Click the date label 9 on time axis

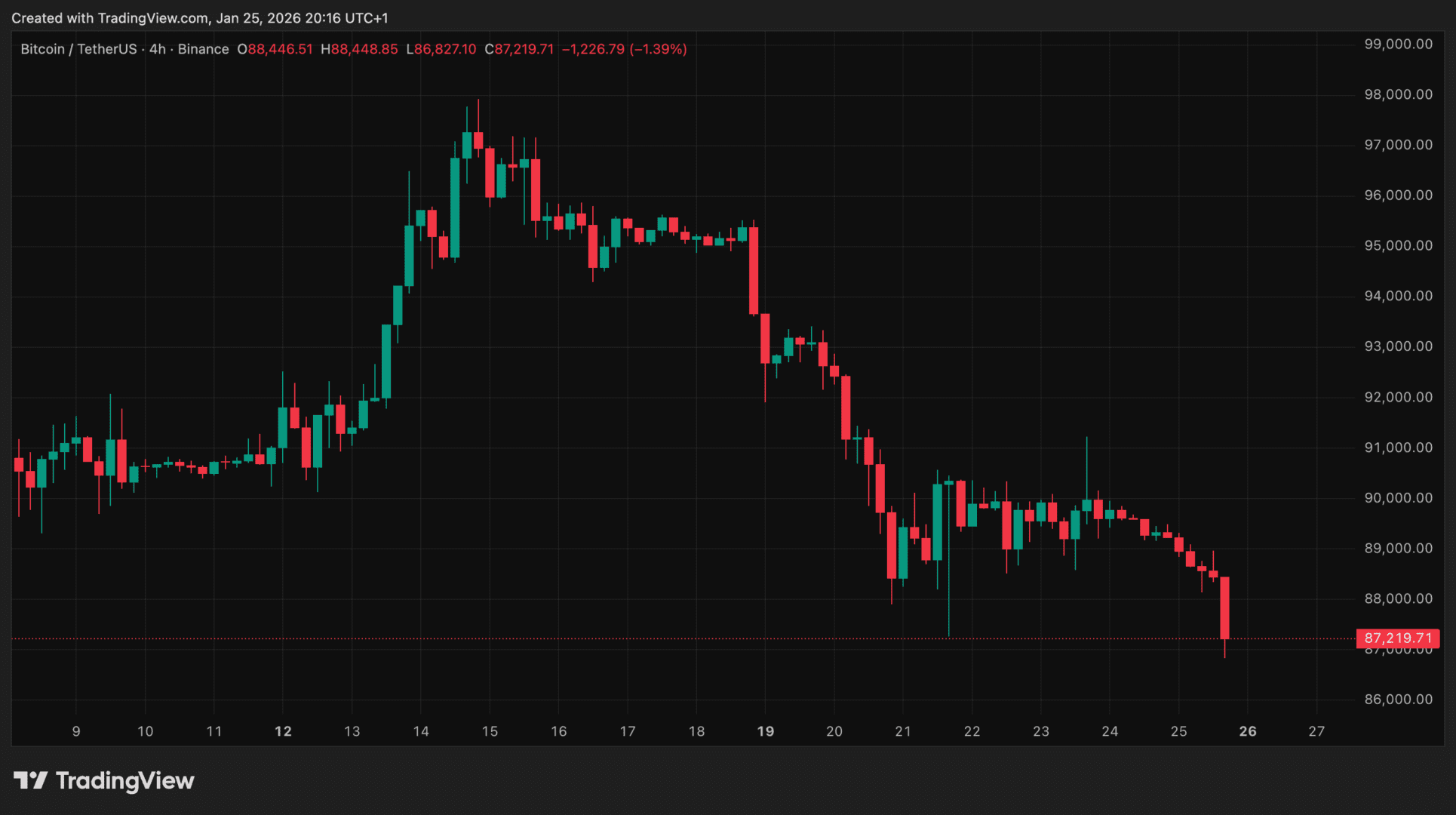click(76, 731)
